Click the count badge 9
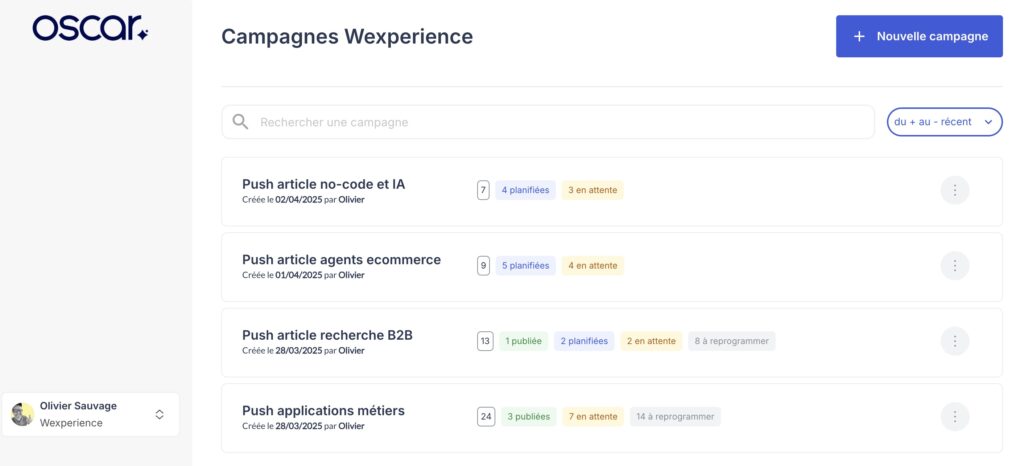Image resolution: width=1024 pixels, height=466 pixels. 483,266
